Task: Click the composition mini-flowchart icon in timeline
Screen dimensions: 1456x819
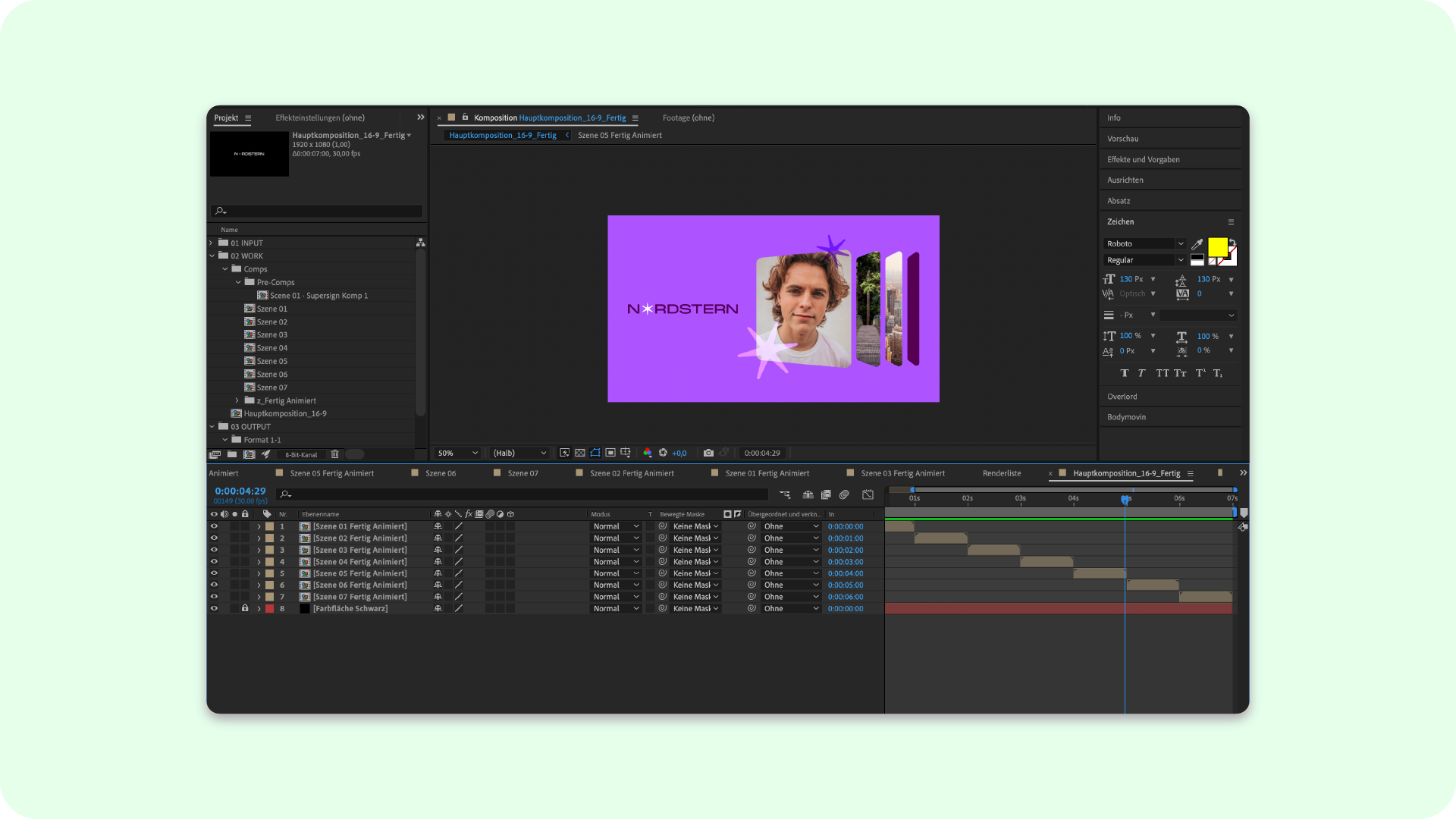Action: (785, 494)
